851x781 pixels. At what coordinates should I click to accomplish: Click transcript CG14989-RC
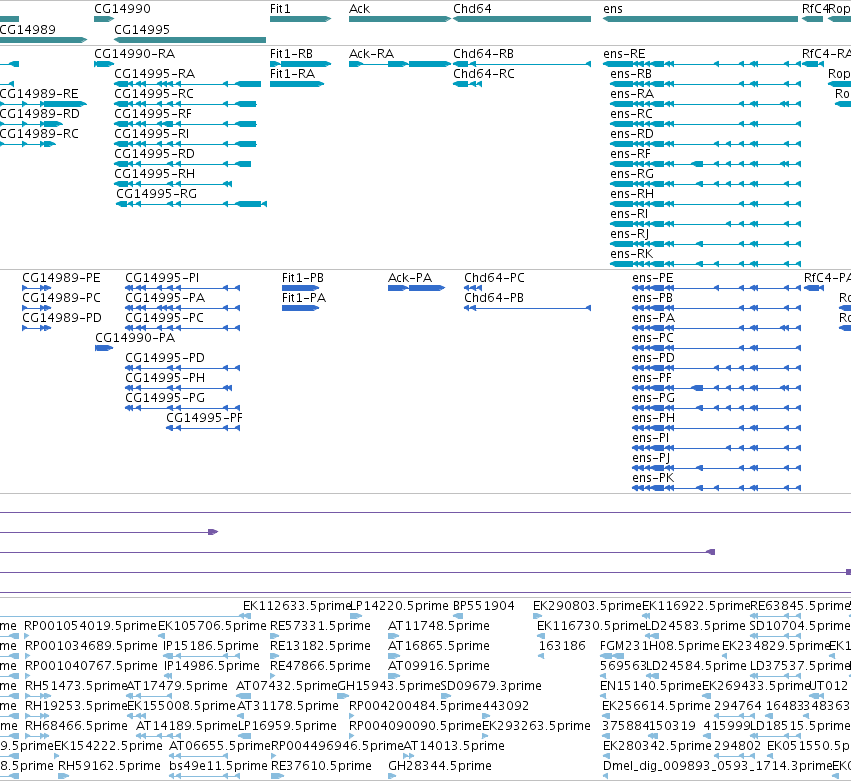coord(39,134)
